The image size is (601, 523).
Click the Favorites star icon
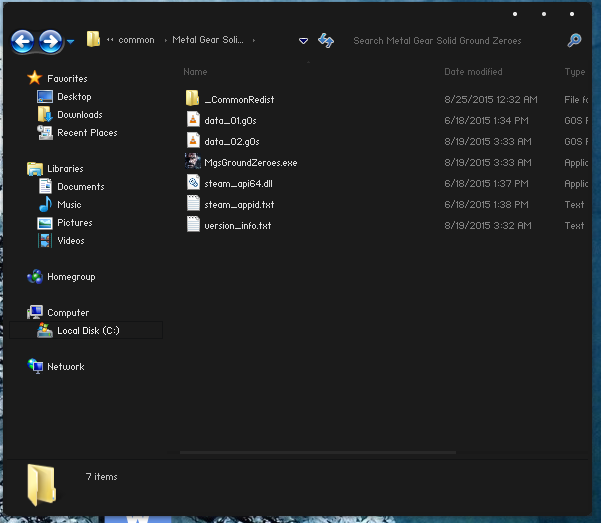[x=34, y=77]
